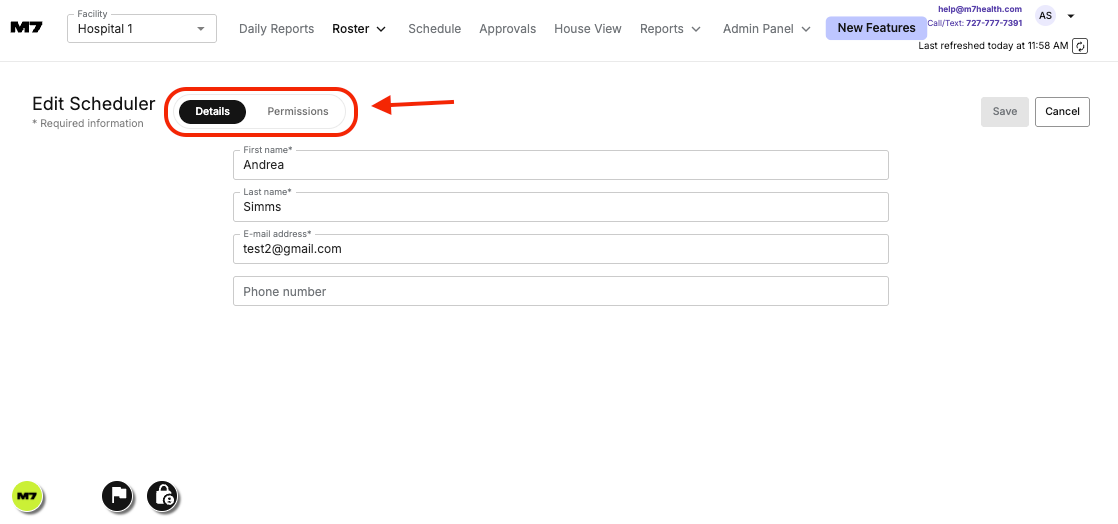Screen dimensions: 1118x524
Task: Open the account dropdown arrow next to avatar
Action: (1071, 16)
